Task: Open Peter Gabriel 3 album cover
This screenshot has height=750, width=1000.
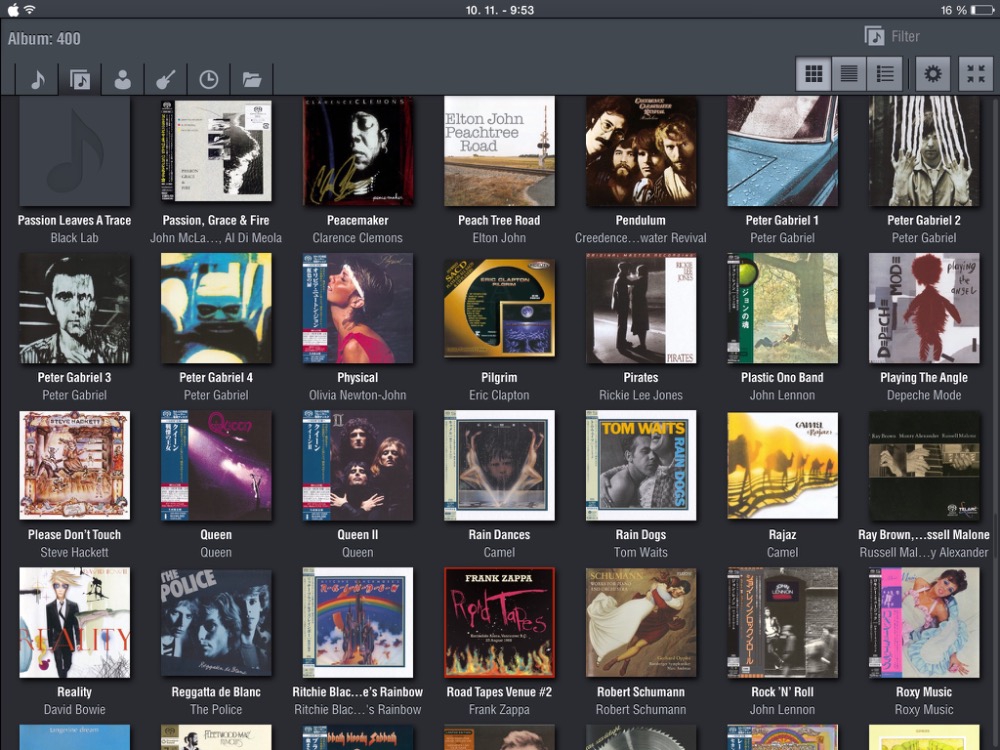Action: pyautogui.click(x=75, y=308)
